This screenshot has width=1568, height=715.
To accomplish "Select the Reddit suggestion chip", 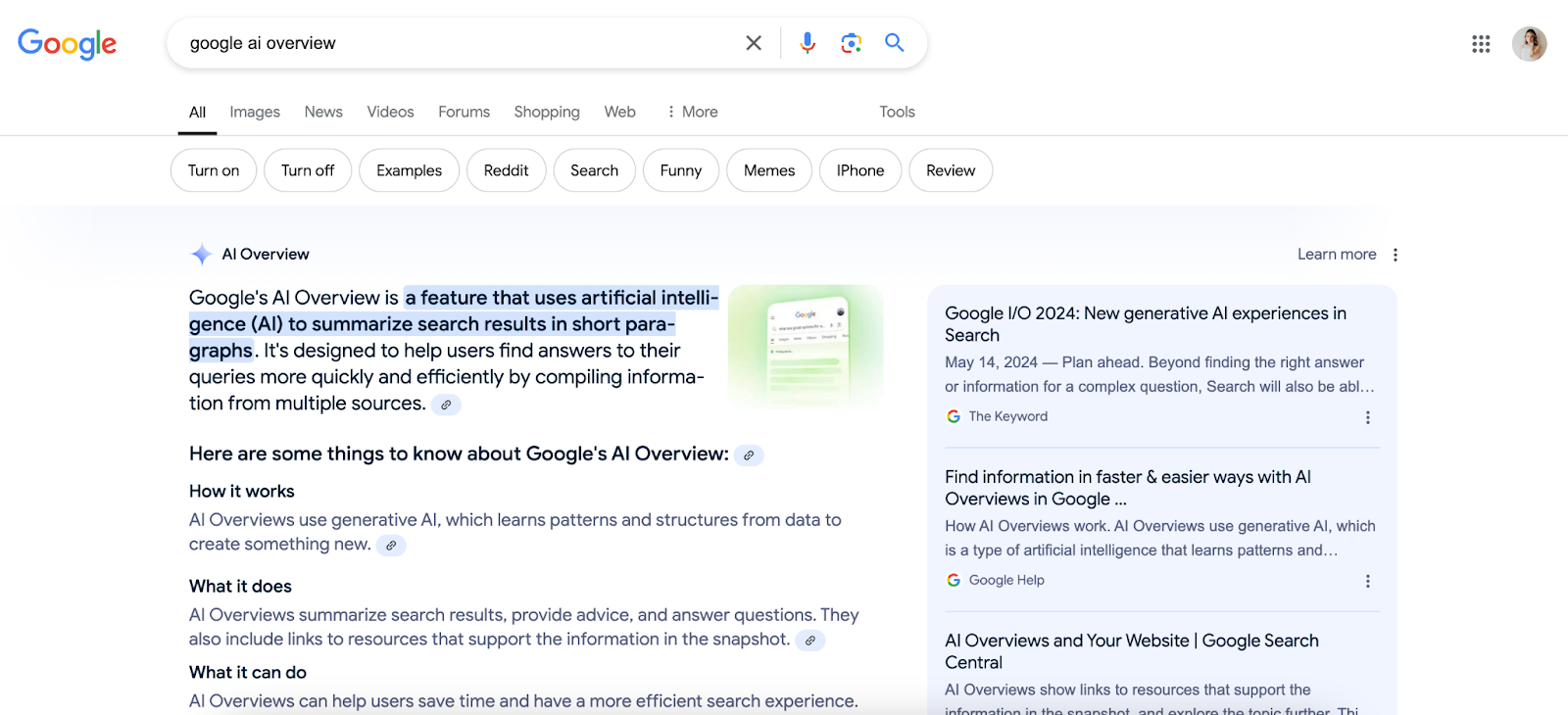I will [x=506, y=170].
